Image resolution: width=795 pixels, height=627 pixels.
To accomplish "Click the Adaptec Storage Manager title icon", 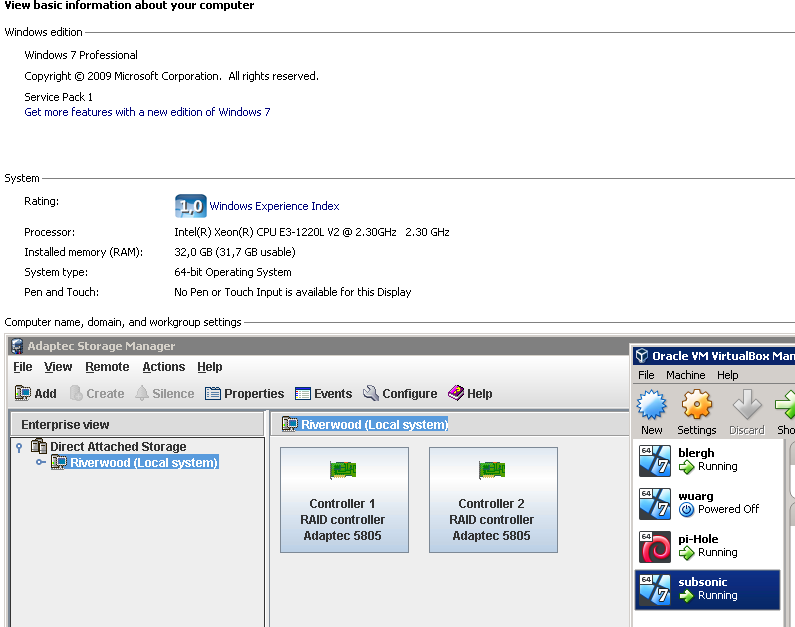I will 17,346.
